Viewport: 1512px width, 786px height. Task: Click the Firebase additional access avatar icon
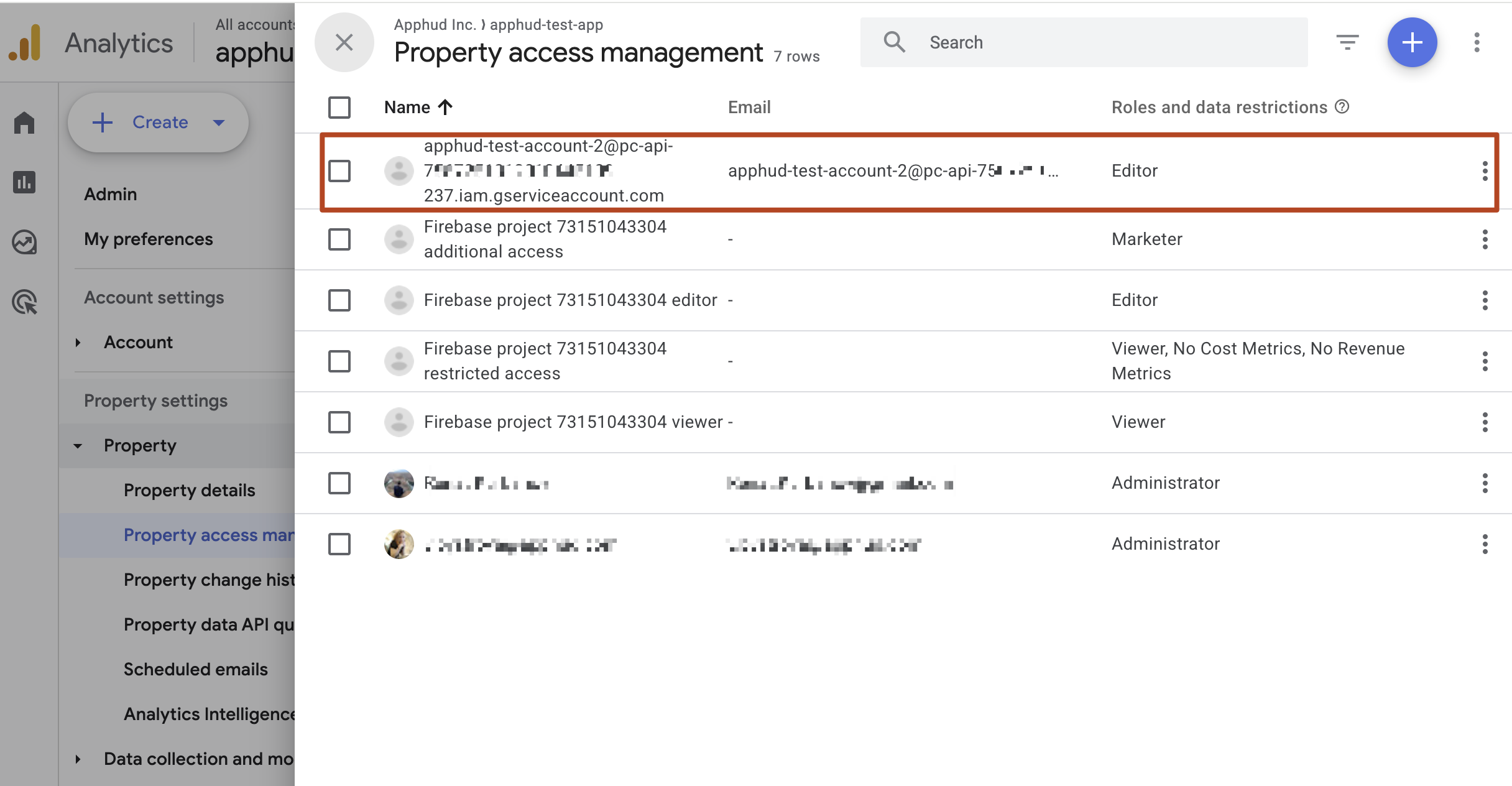pos(399,239)
